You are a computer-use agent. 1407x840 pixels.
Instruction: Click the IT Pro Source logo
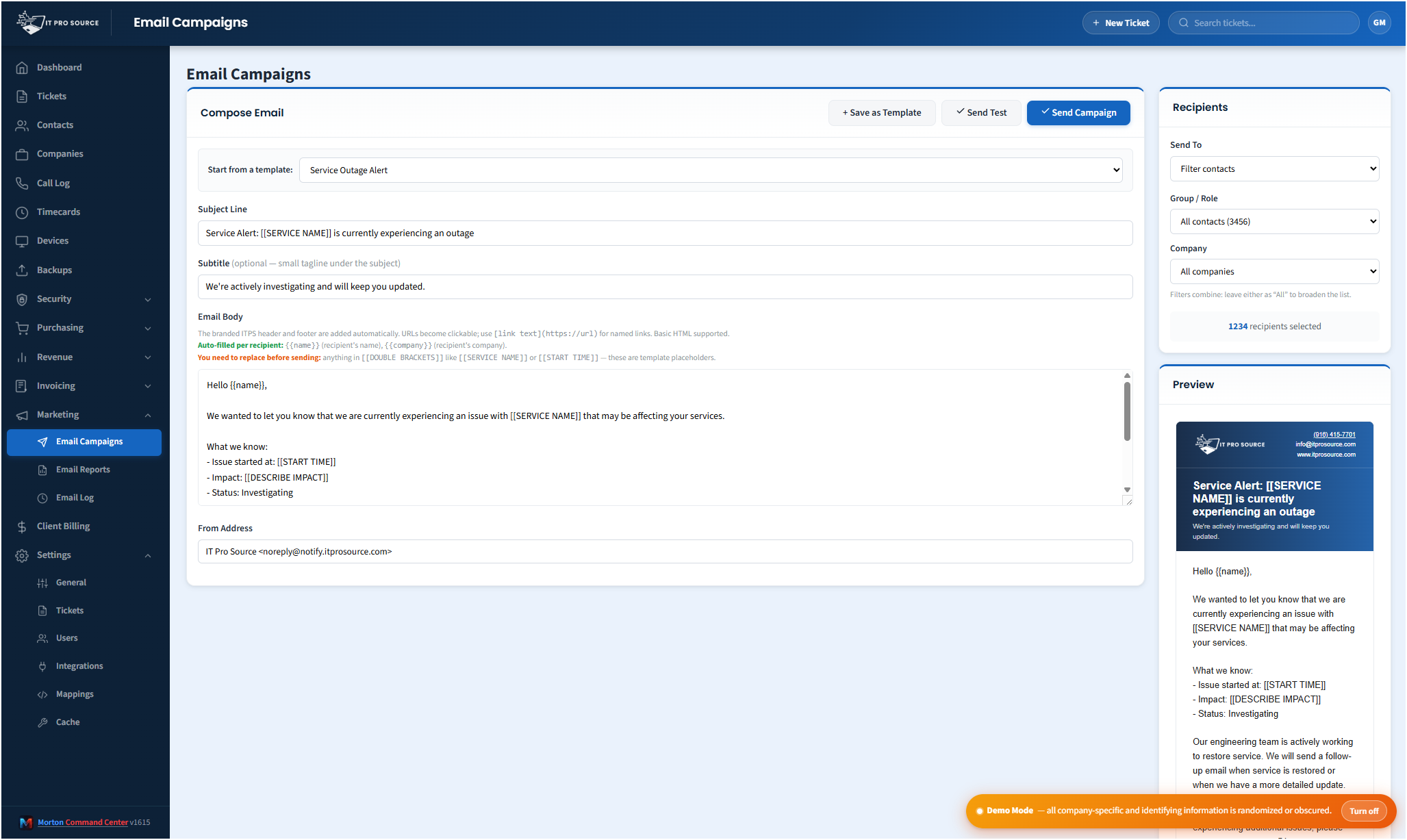coord(58,23)
